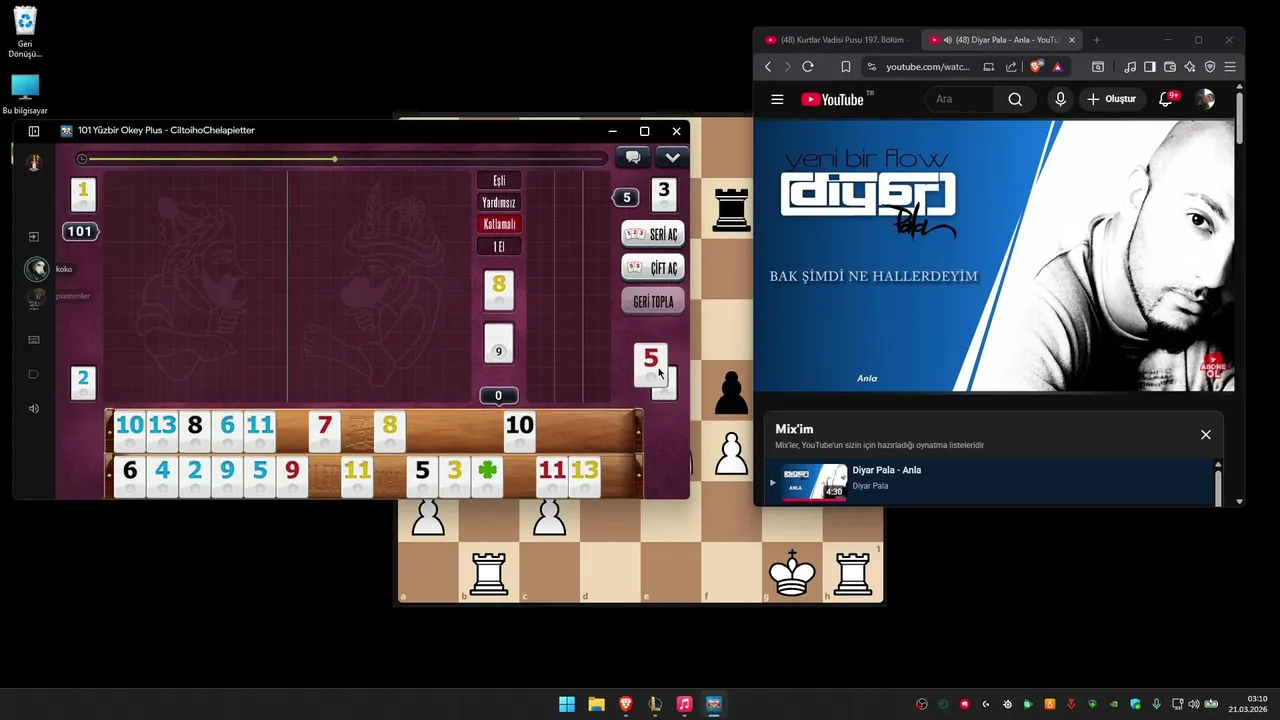The height and width of the screenshot is (720, 1280).
Task: Select the black 10 tile on upper rack
Action: point(519,431)
